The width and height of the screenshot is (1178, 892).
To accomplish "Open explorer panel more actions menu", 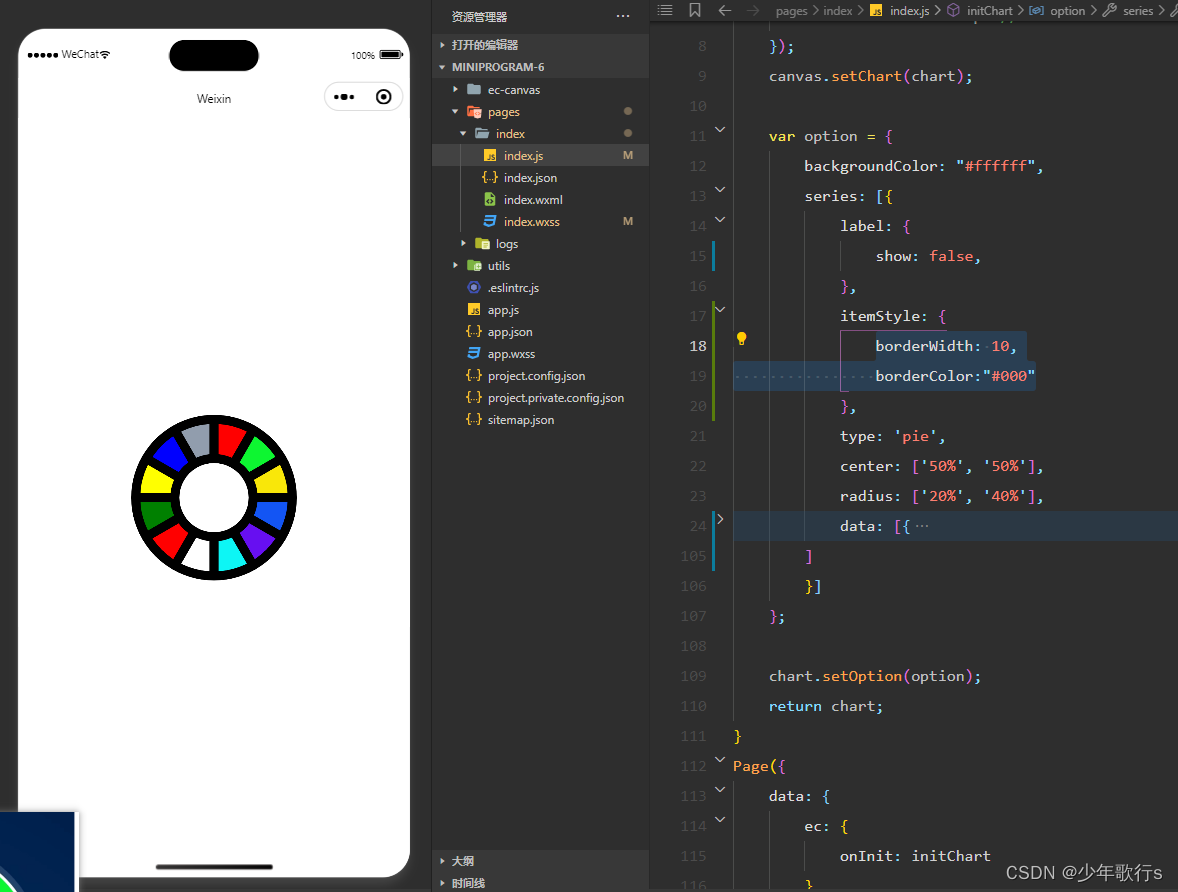I will click(x=623, y=17).
